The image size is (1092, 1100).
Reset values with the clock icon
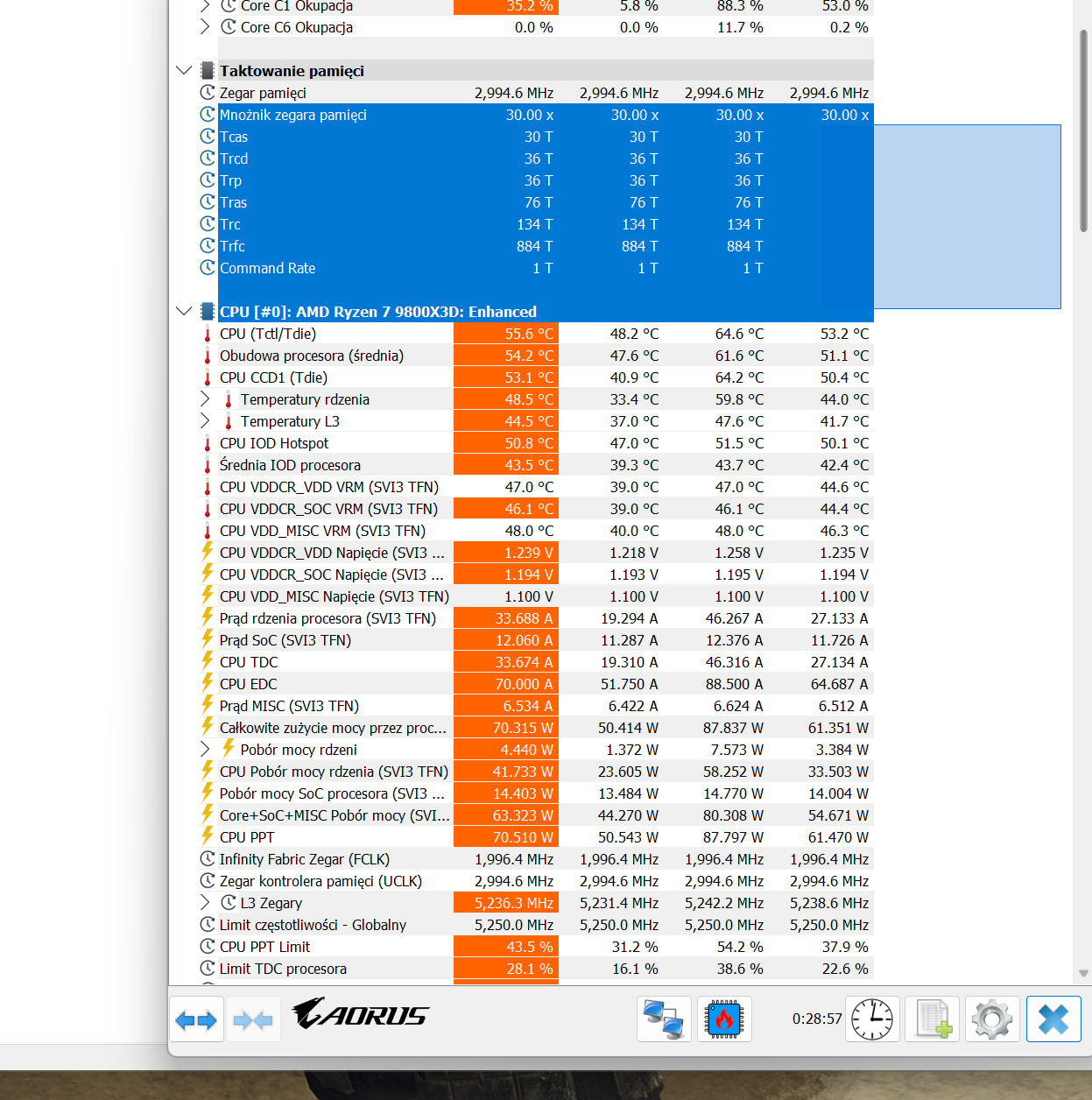[x=872, y=1019]
